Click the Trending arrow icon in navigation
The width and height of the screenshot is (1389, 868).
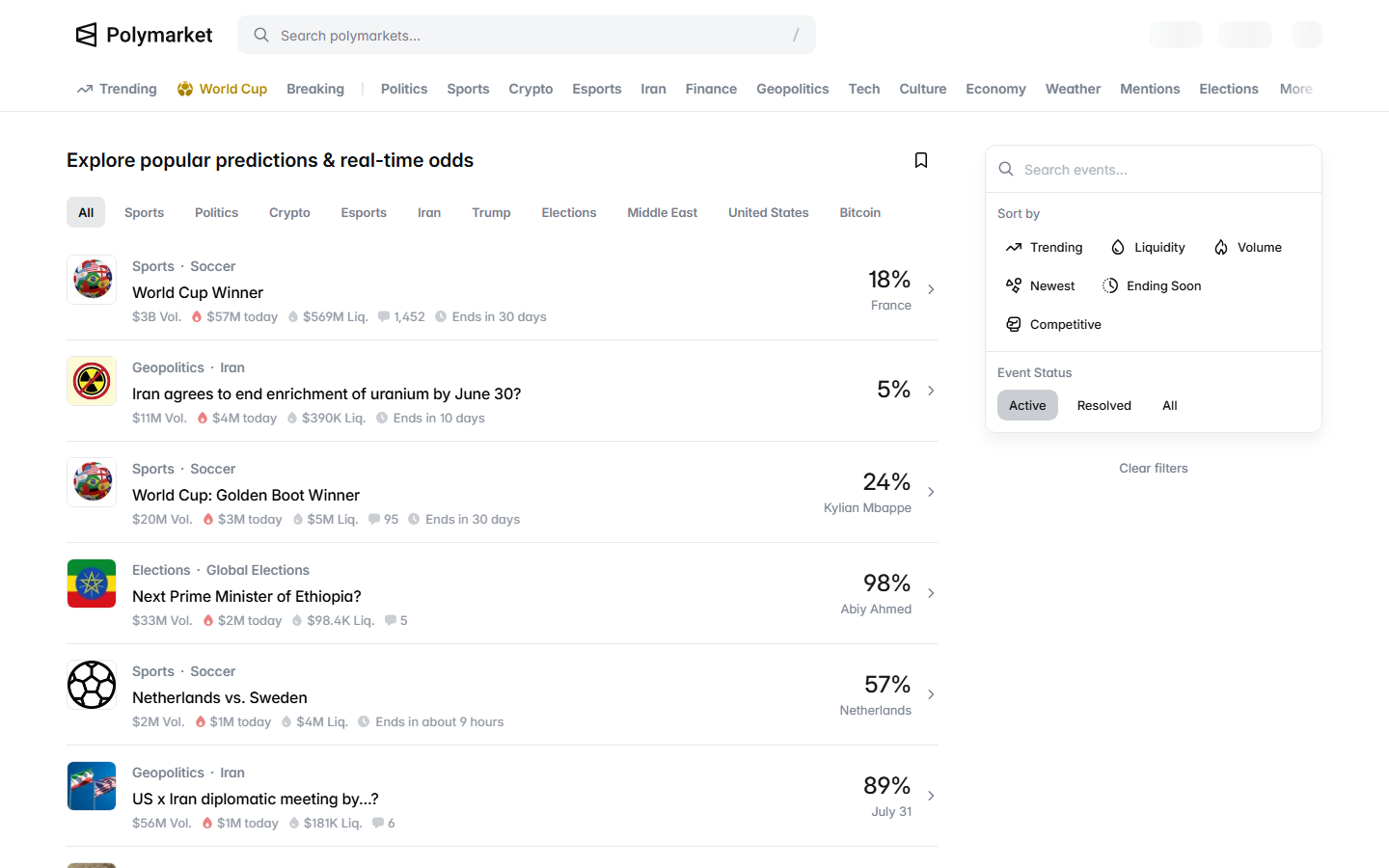tap(85, 89)
